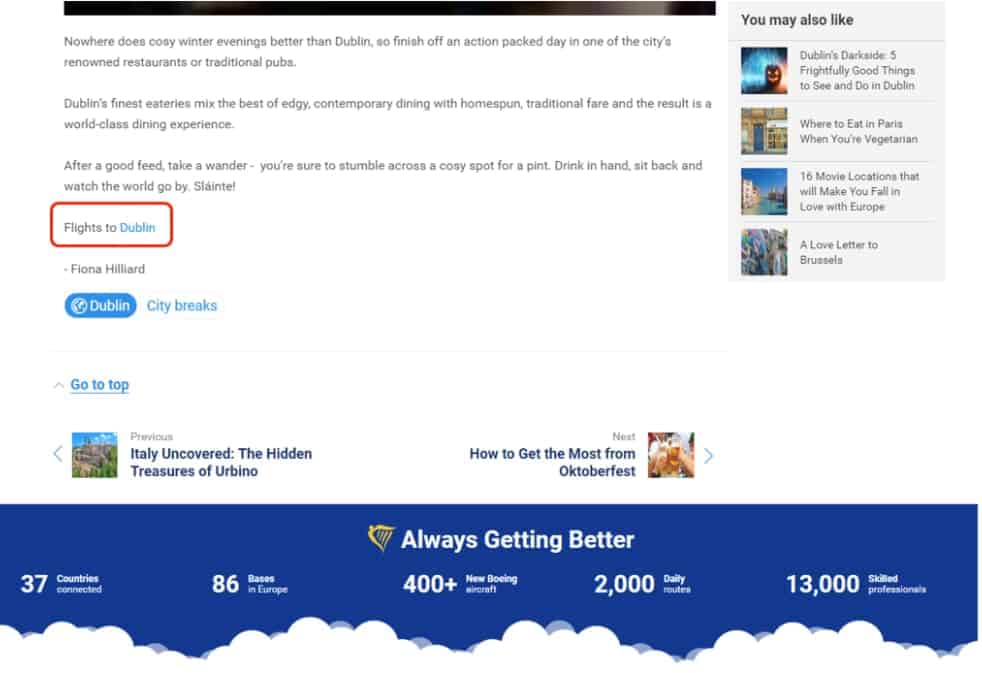This screenshot has width=982, height=673.
Task: Click the 37 Countries connected stat
Action: click(61, 583)
